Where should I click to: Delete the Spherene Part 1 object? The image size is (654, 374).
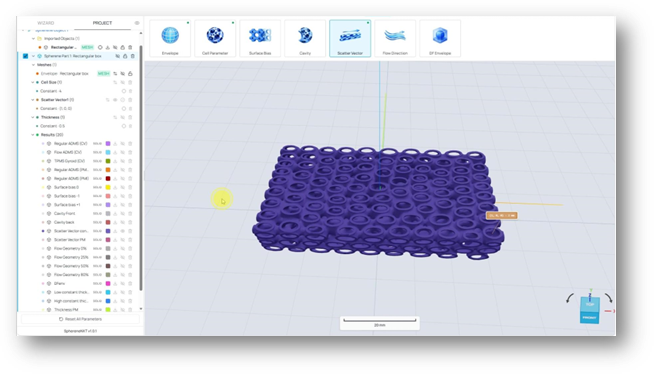133,56
